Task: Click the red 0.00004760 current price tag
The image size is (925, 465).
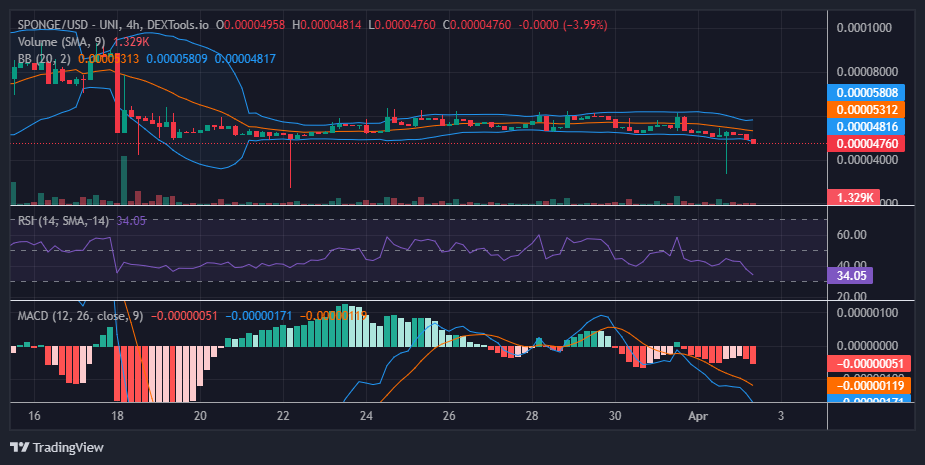Action: point(866,143)
